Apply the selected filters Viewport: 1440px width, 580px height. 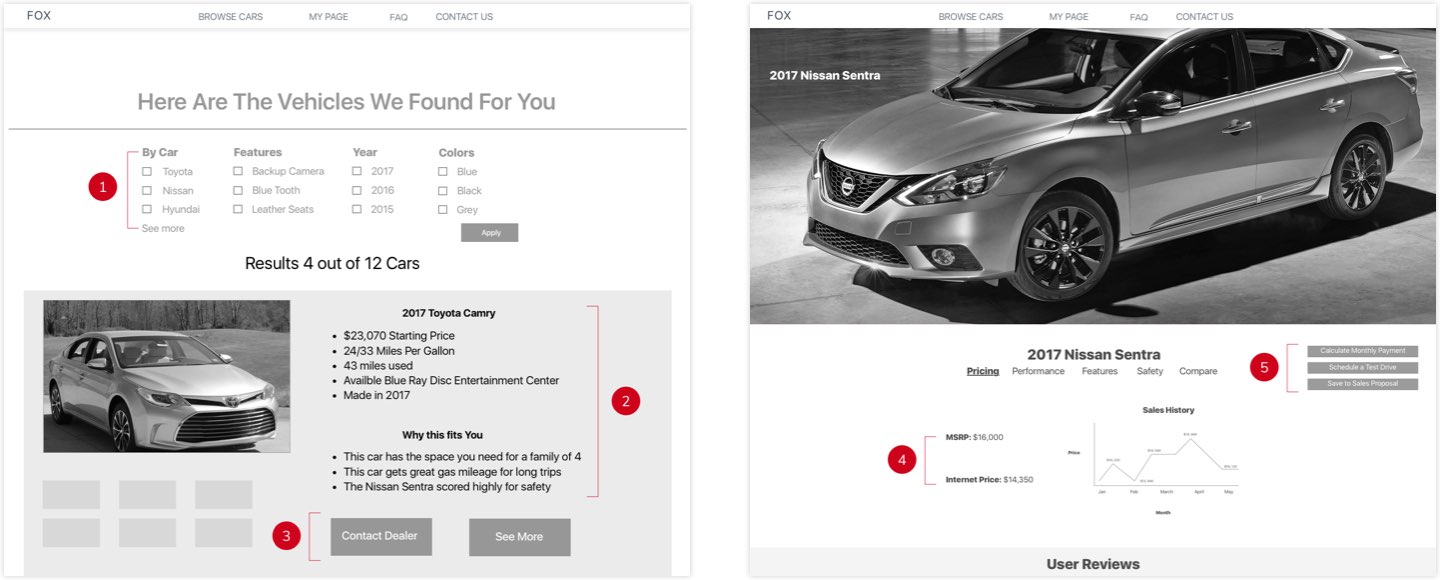point(490,233)
